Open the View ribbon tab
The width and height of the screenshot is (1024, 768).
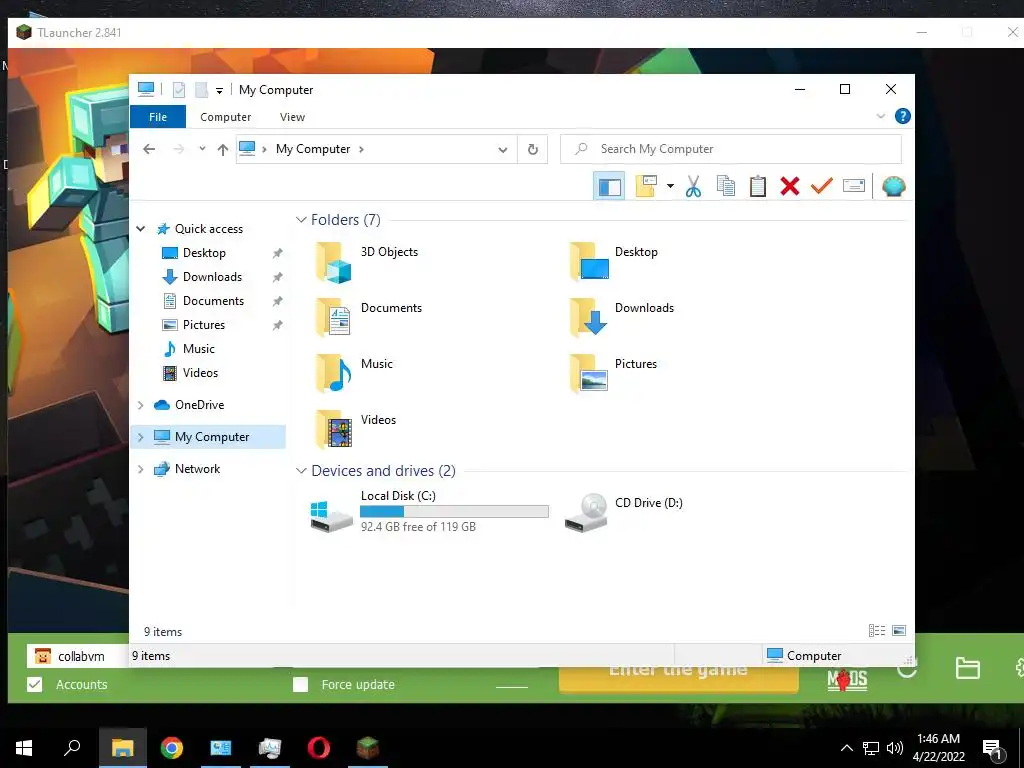pos(292,117)
